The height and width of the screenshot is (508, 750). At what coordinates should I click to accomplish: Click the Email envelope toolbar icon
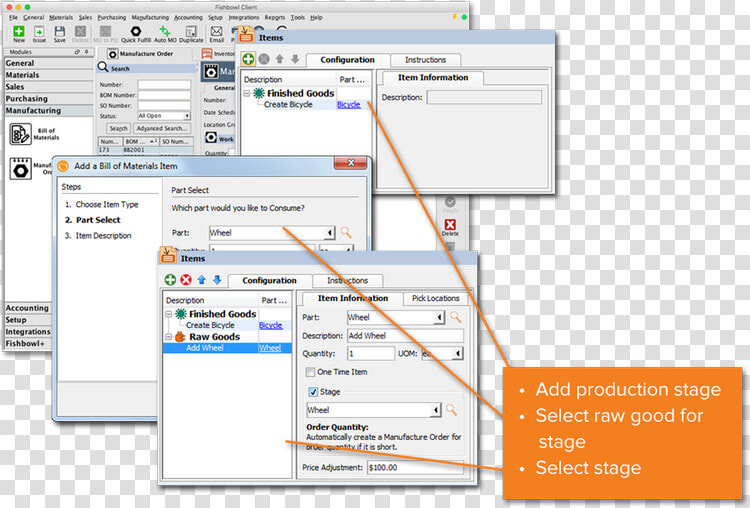coord(217,32)
